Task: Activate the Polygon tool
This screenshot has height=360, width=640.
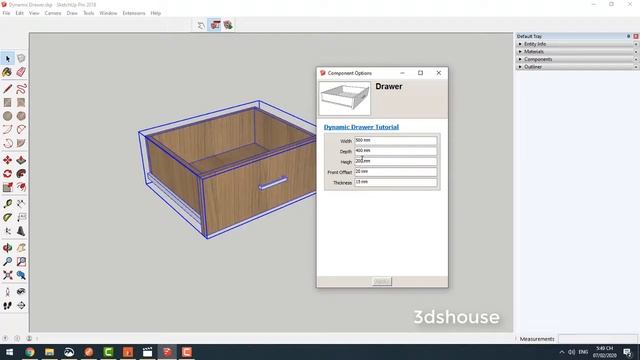Action: tap(21, 116)
